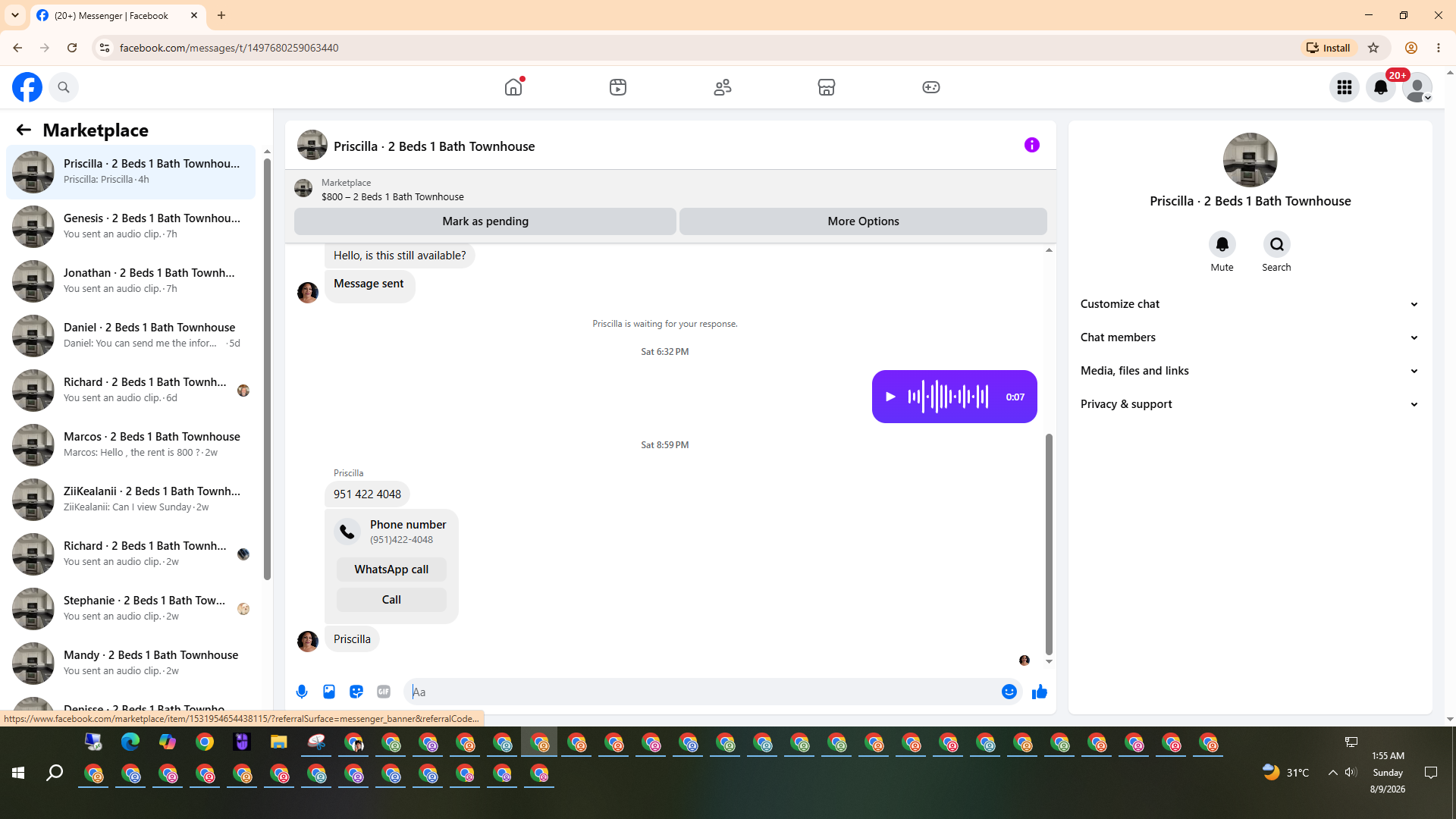This screenshot has height=819, width=1456.
Task: Open the Friends icon in top navigation
Action: pyautogui.click(x=723, y=87)
